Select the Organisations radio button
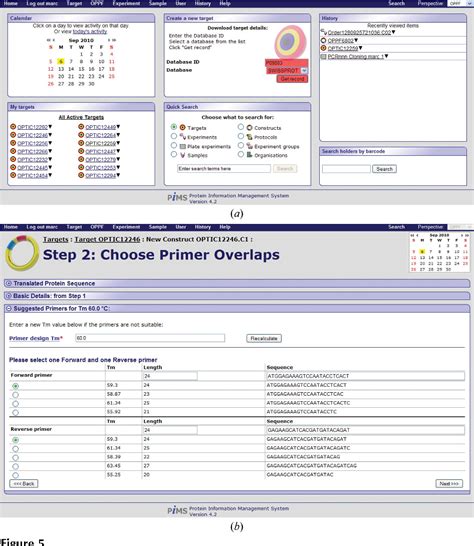This screenshot has height=546, width=474. tap(241, 154)
